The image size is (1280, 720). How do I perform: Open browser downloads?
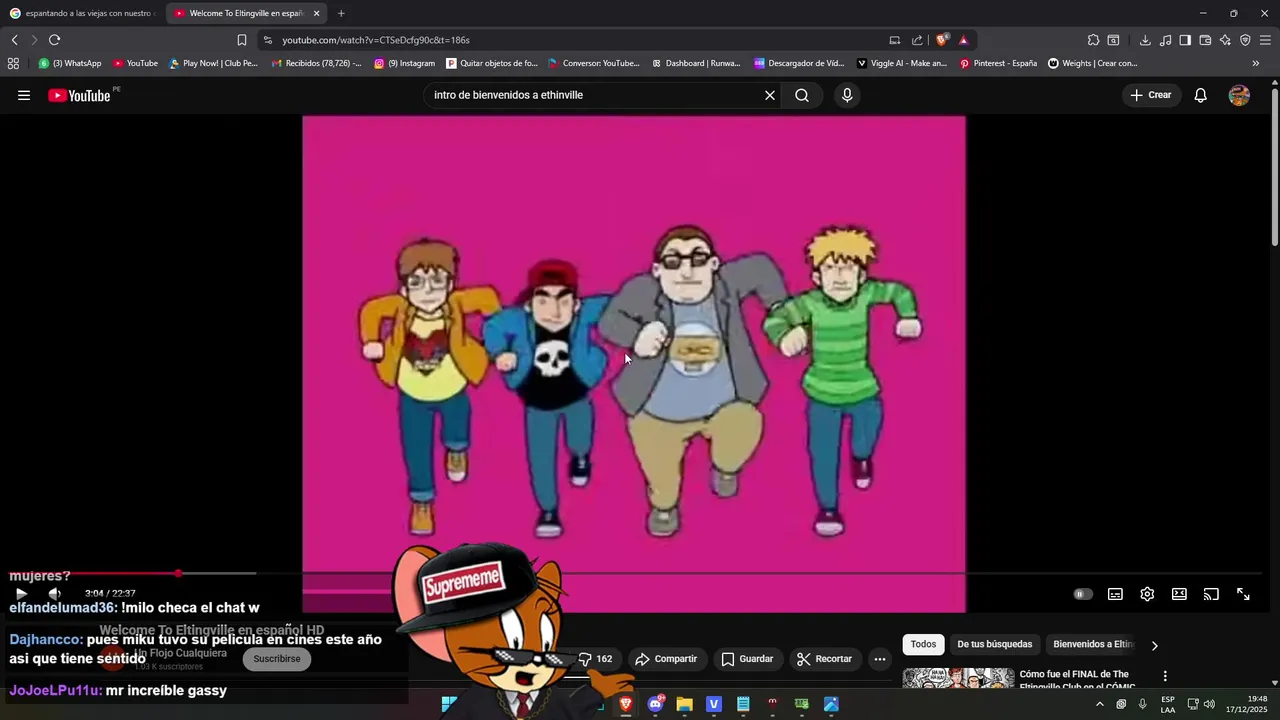click(x=1145, y=40)
